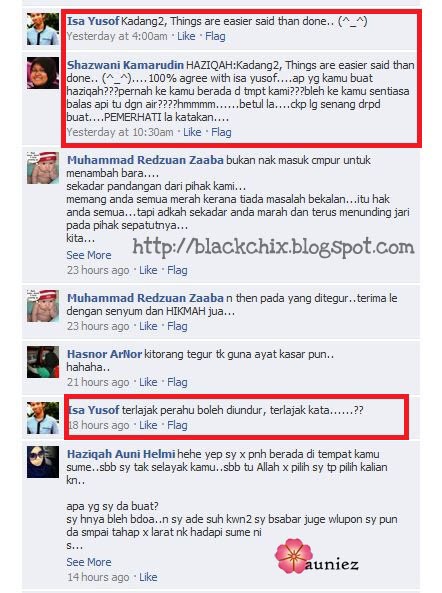
Task: Open Shazwani Kamarudin's profile picture
Action: [43, 73]
